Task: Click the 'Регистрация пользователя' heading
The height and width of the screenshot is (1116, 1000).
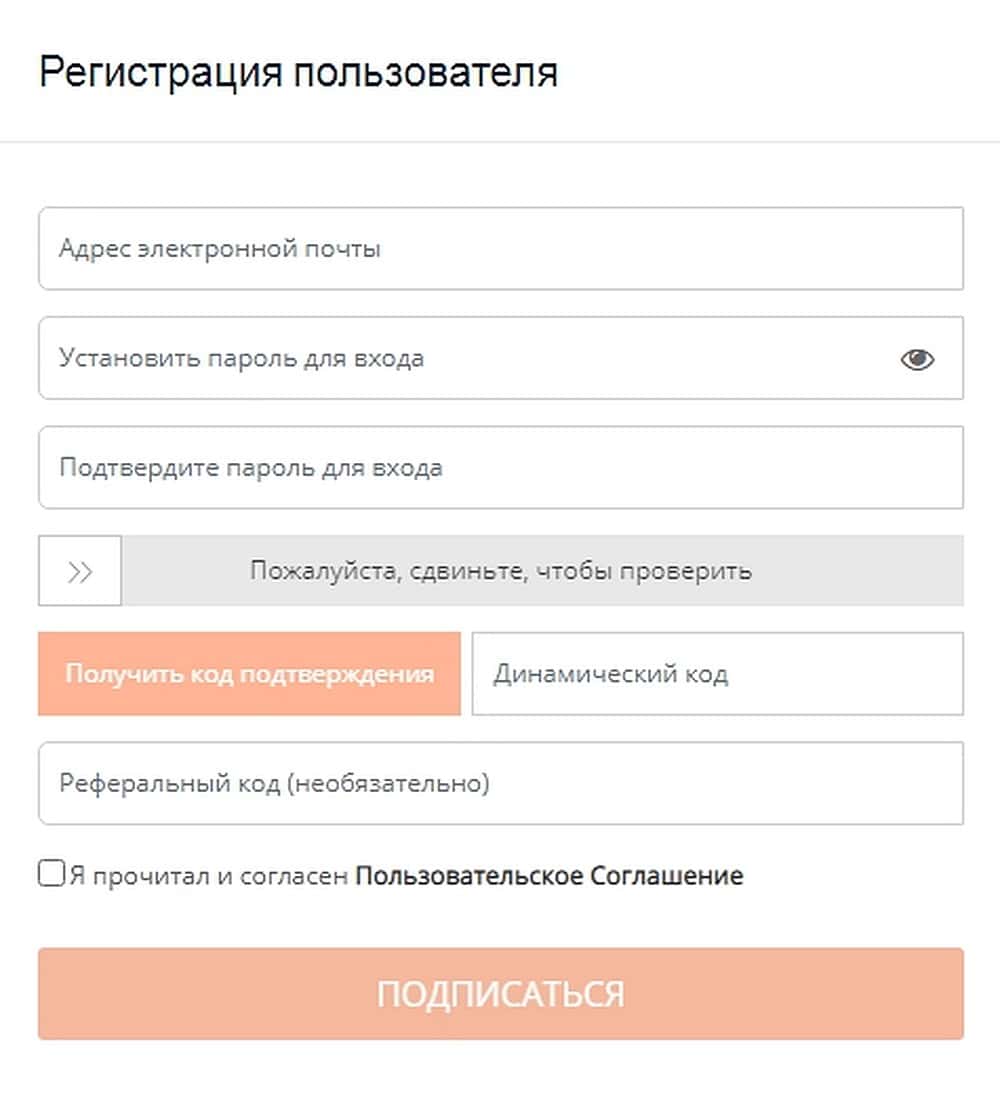Action: tap(298, 74)
